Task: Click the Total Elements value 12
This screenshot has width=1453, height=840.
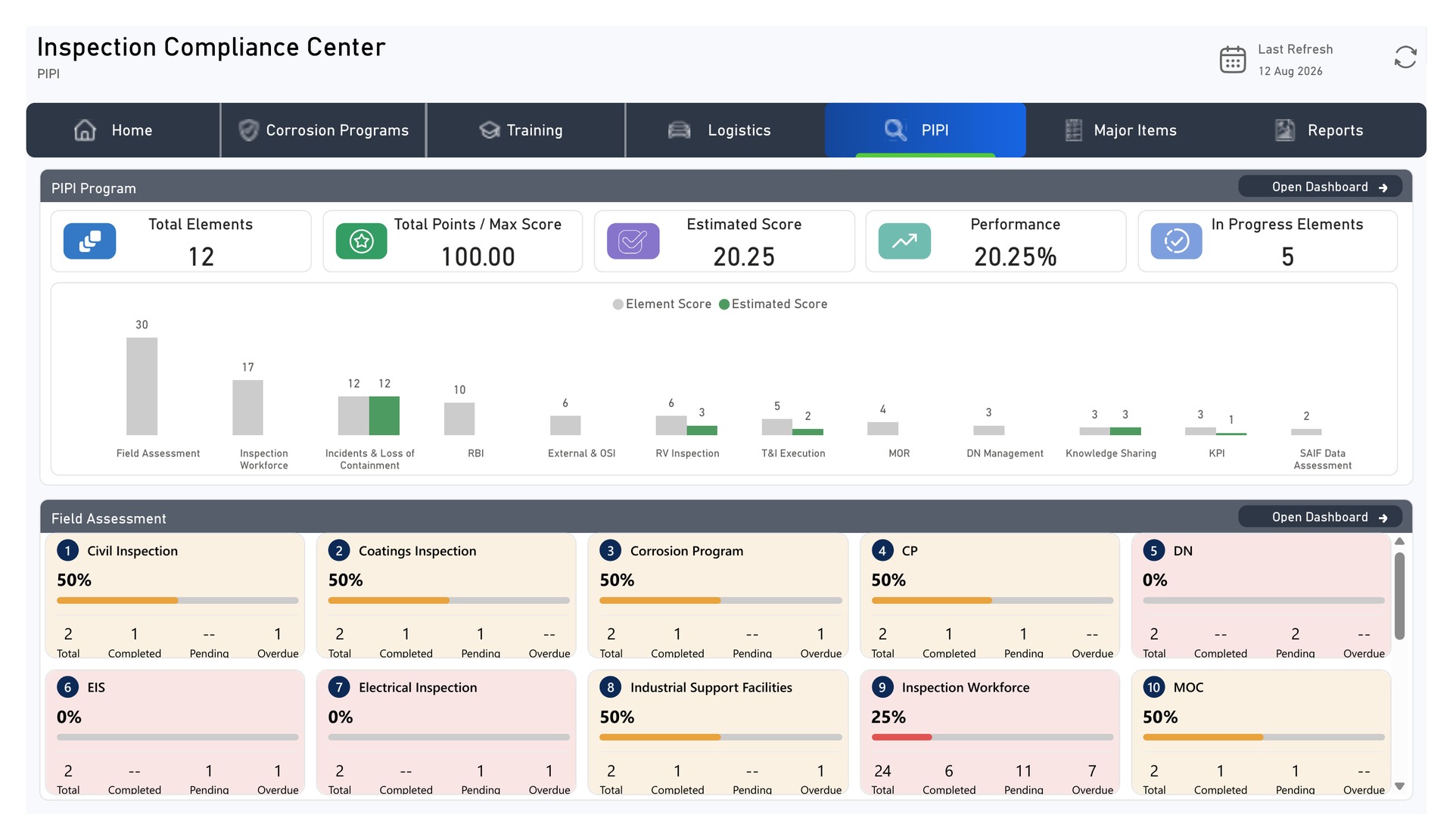Action: tap(201, 257)
